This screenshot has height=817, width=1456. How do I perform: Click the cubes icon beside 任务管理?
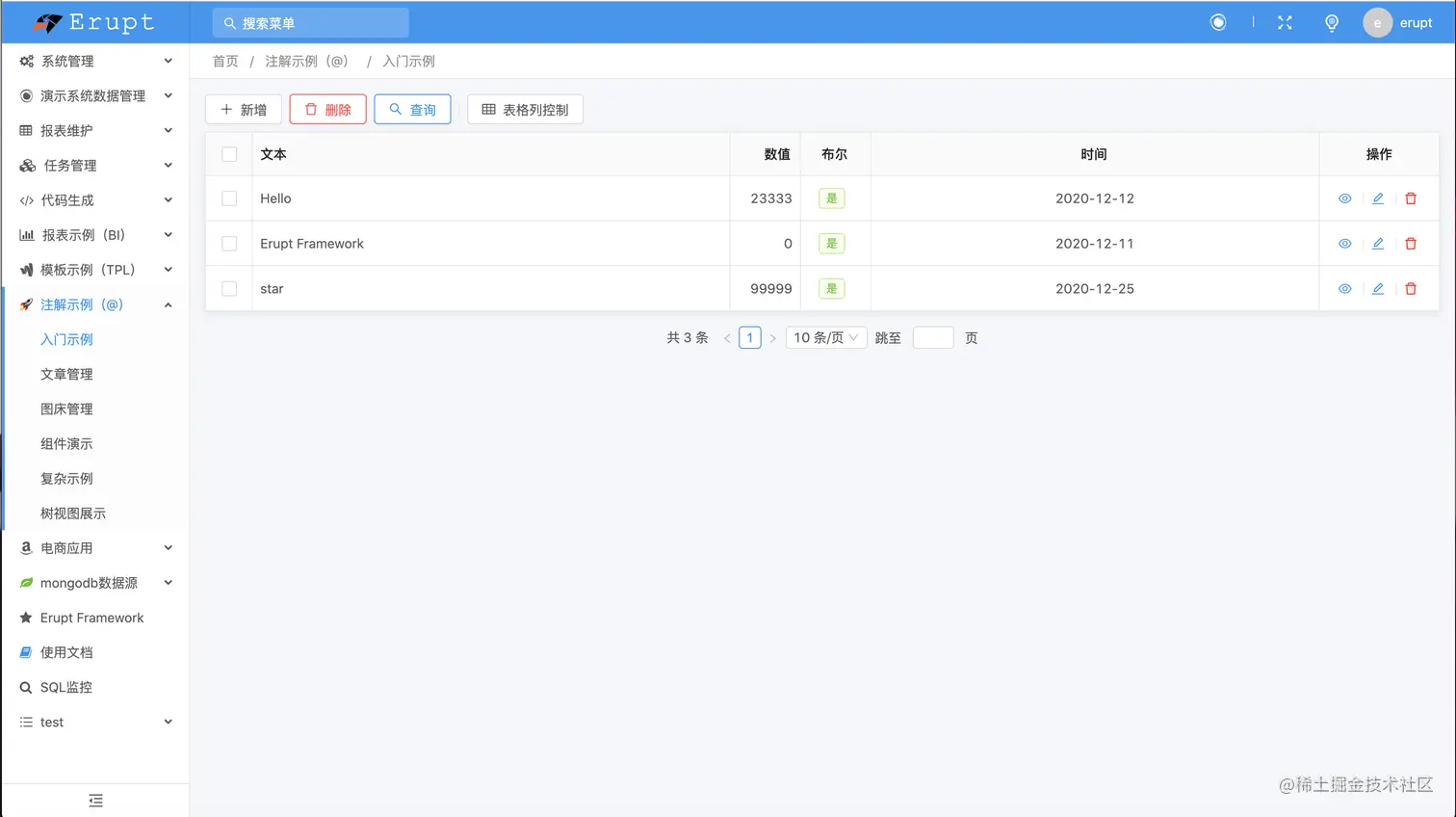coord(28,166)
